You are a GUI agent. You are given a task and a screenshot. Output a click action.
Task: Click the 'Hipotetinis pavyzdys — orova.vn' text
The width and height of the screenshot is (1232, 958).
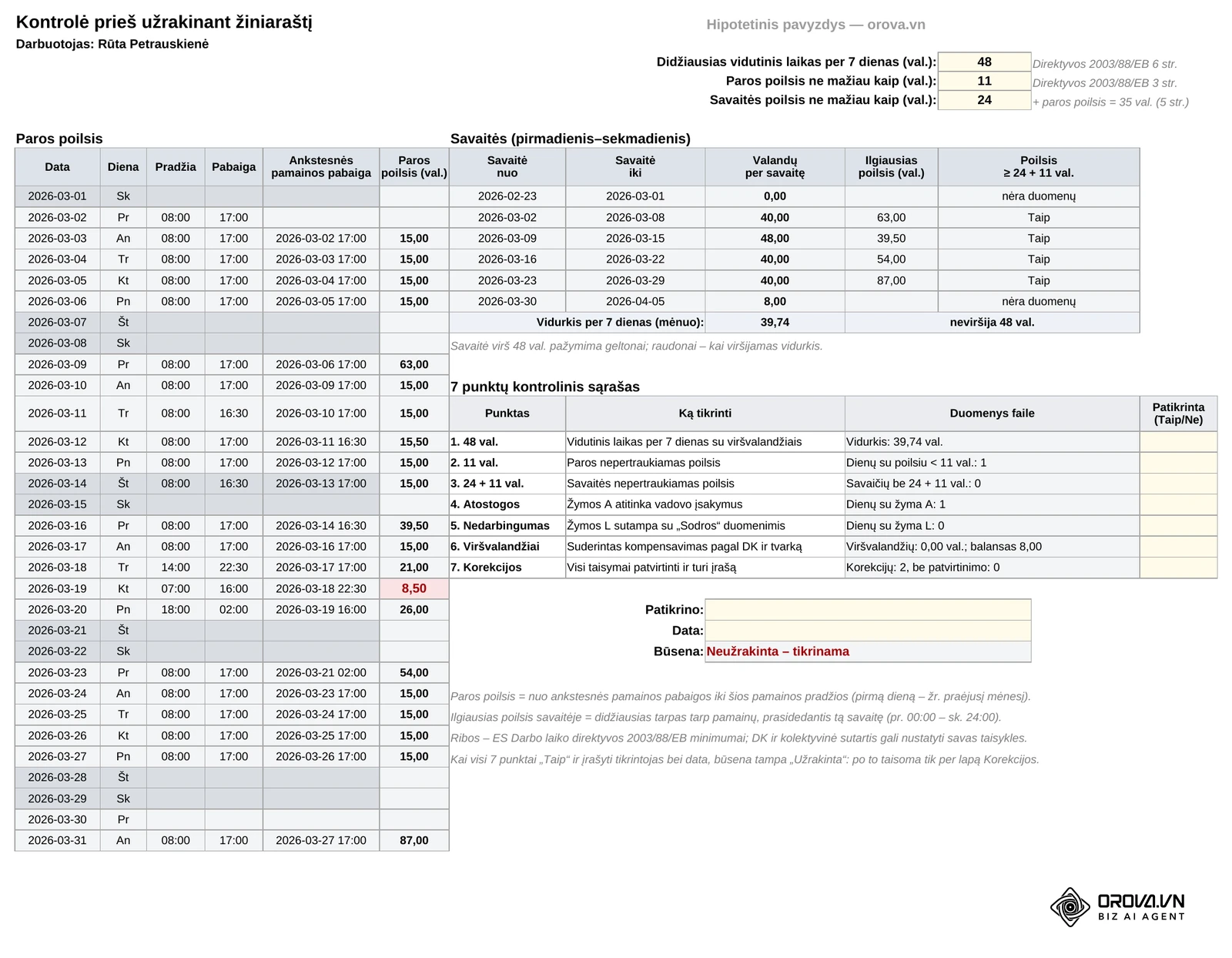815,25
